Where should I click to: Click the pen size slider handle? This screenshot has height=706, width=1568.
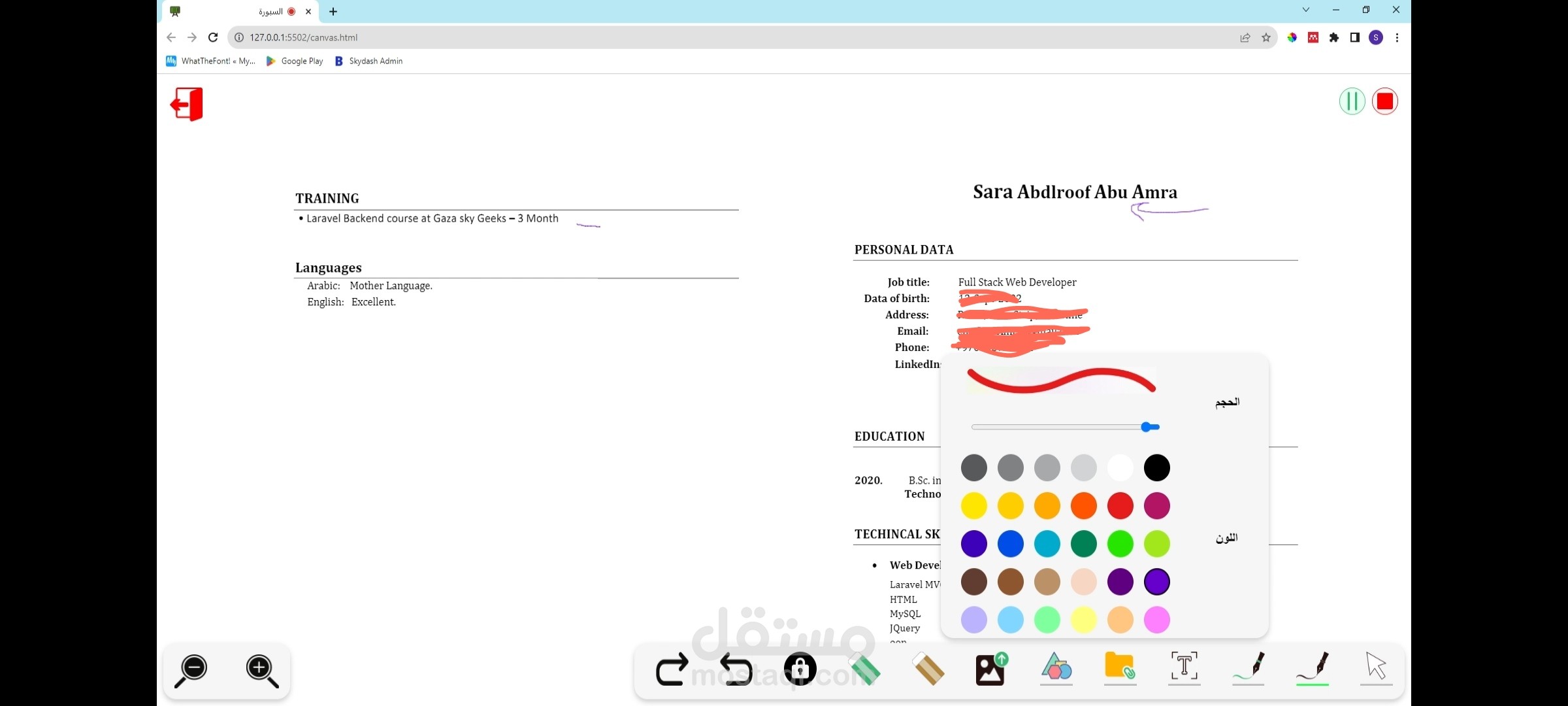[1147, 427]
